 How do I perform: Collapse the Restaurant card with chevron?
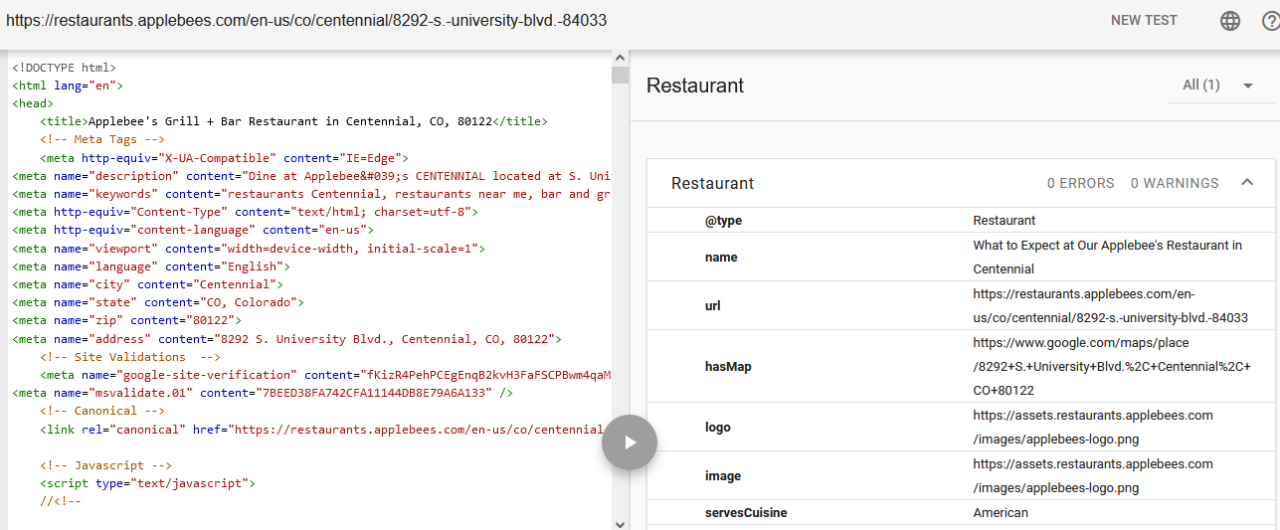(1247, 183)
